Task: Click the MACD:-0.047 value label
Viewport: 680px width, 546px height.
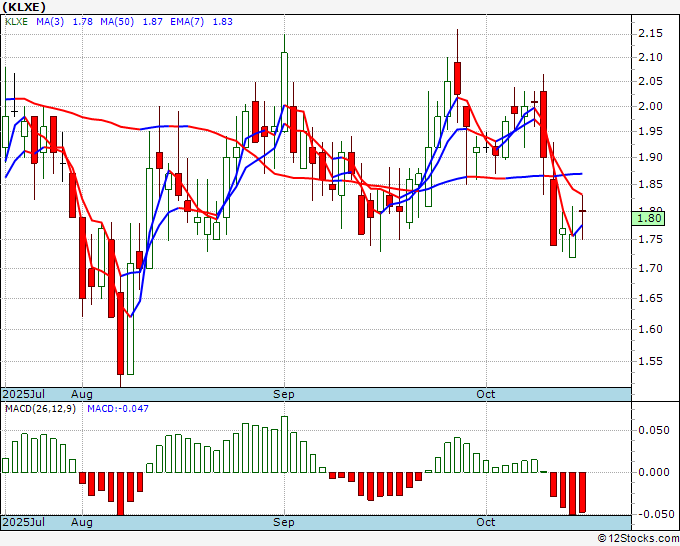Action: coord(118,409)
